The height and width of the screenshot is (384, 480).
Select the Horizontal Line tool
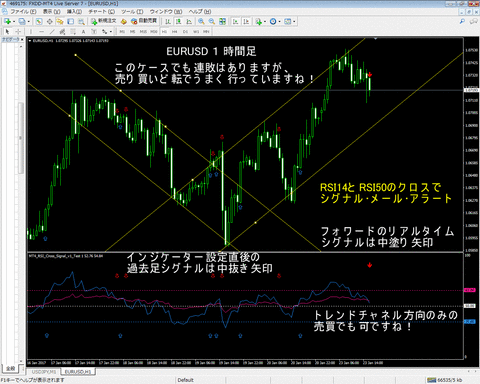[41, 32]
